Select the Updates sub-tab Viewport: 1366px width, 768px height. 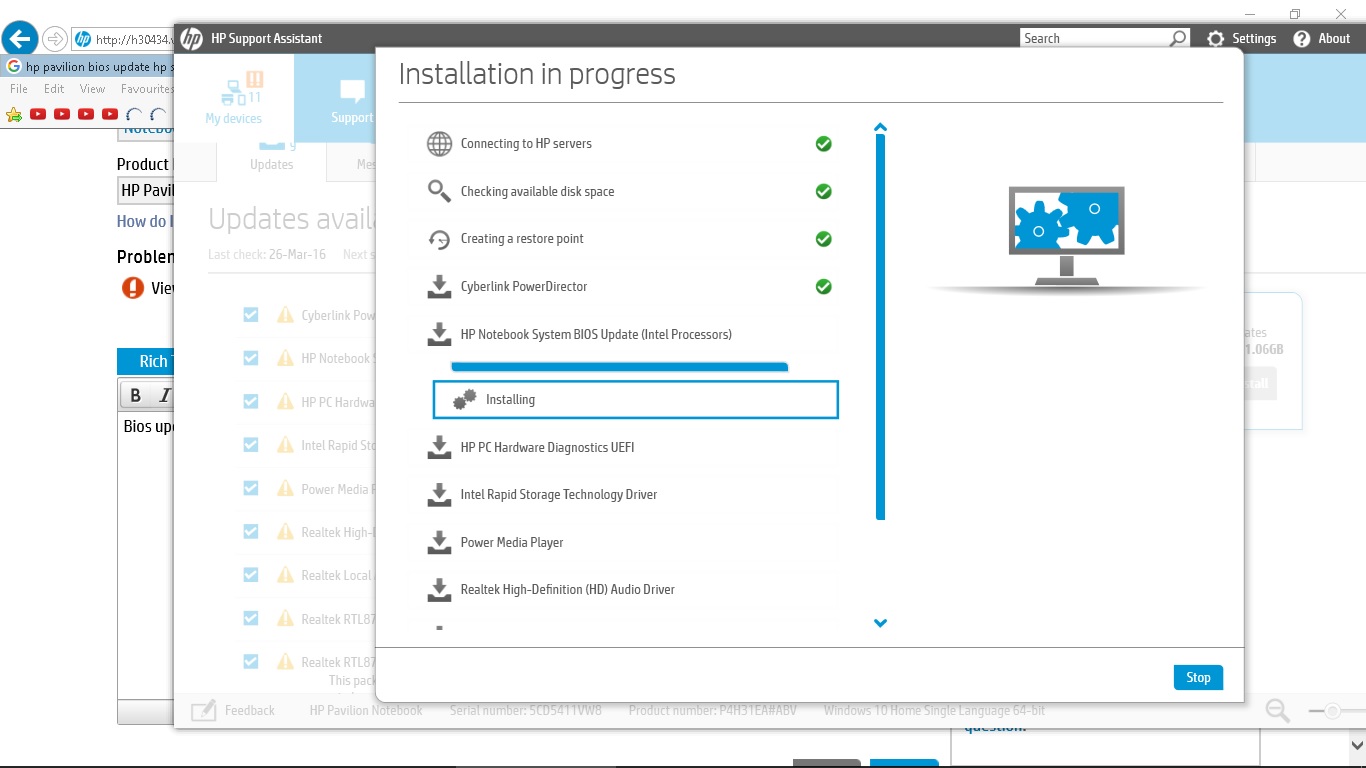coord(271,160)
